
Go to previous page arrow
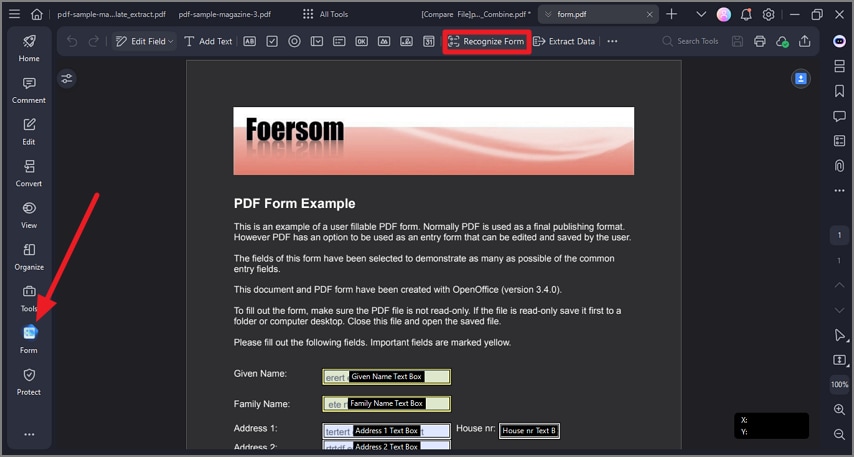point(839,285)
